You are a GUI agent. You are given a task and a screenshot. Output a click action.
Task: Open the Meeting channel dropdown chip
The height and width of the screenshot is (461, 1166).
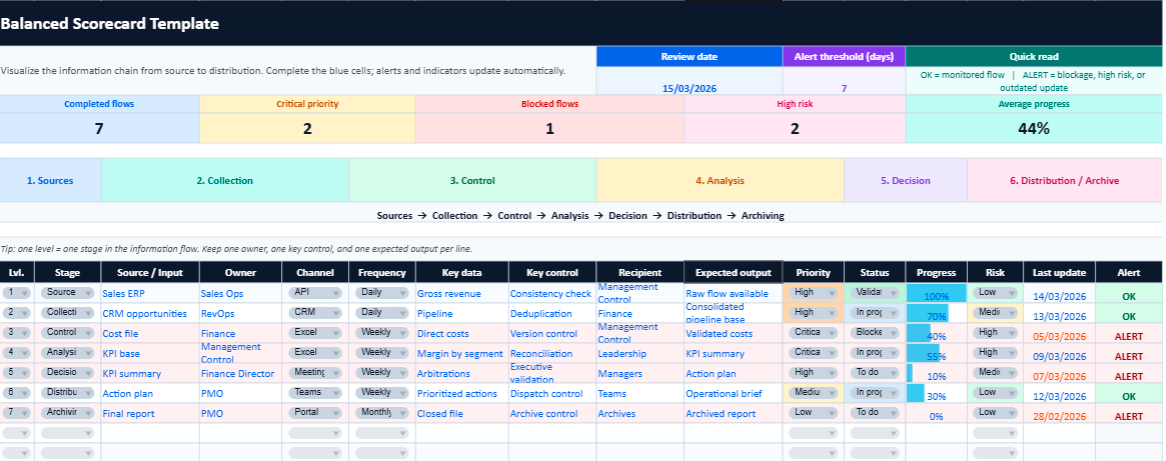click(x=316, y=373)
